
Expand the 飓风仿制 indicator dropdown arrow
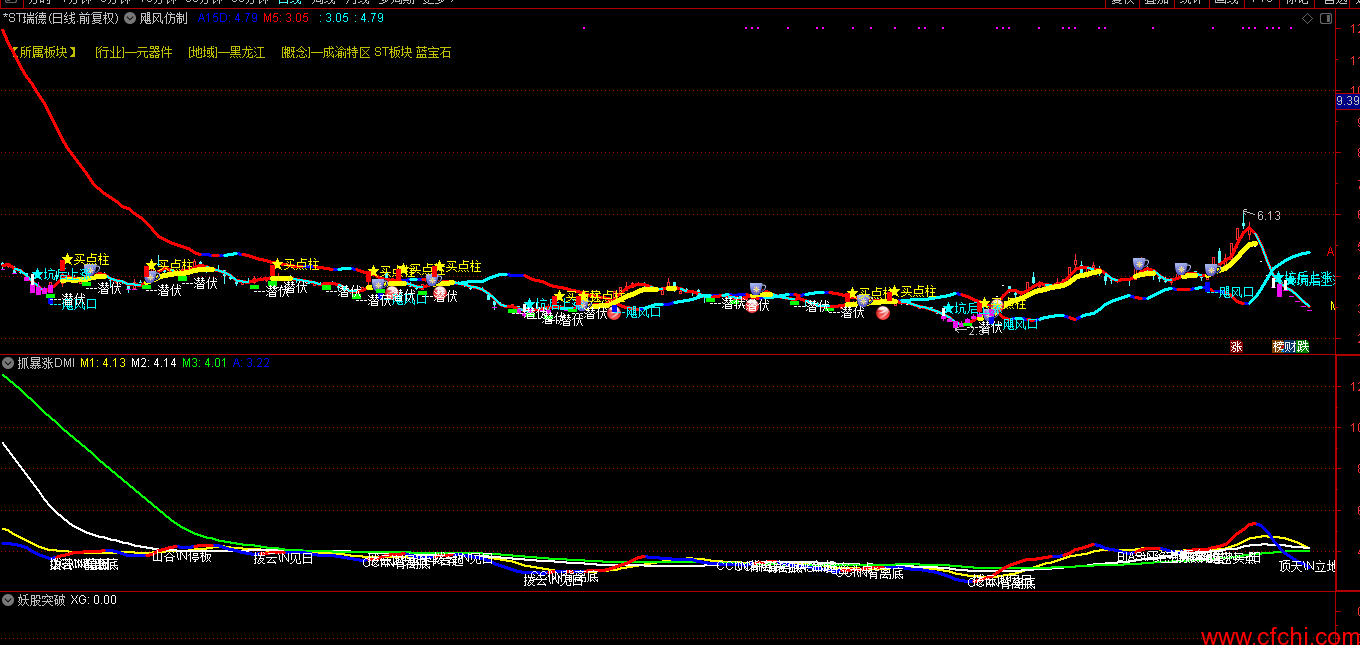[130, 18]
